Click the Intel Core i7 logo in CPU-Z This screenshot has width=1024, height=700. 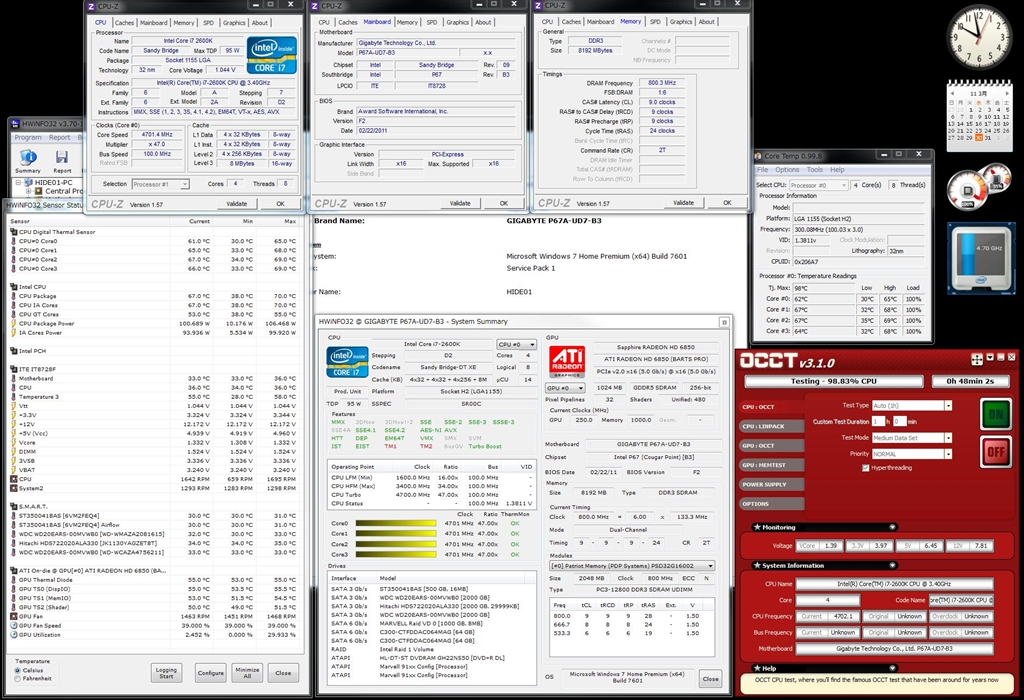coord(272,55)
